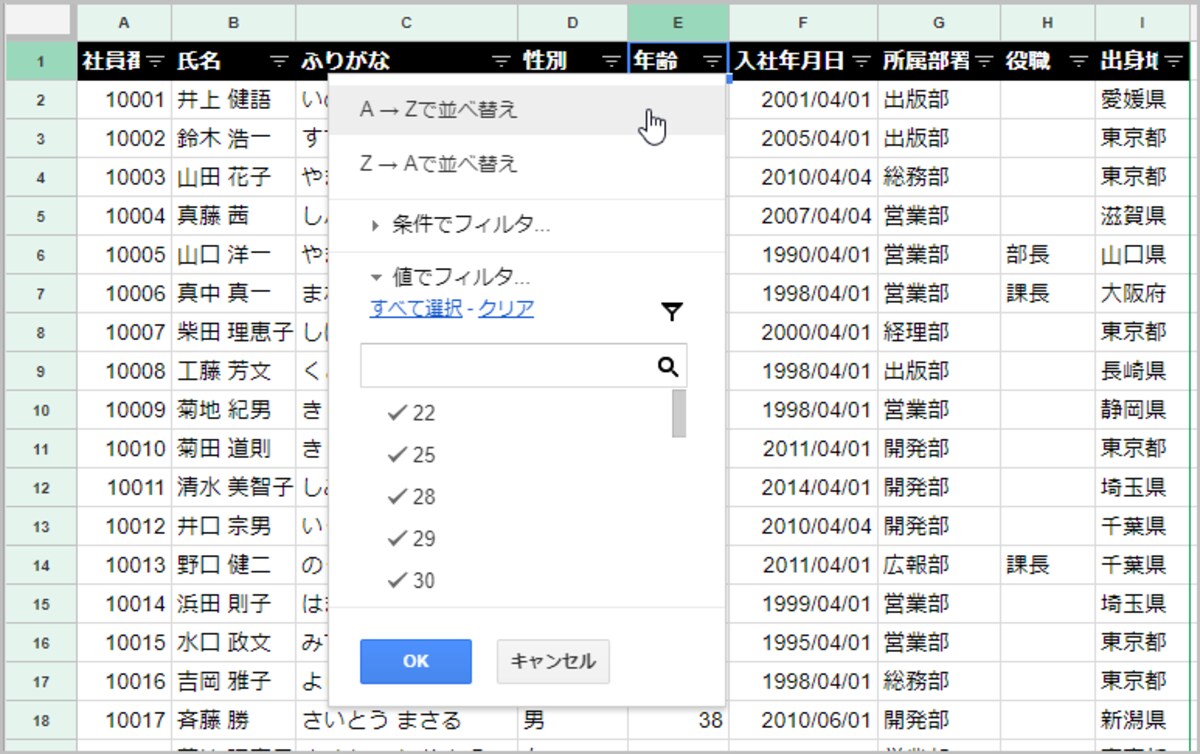Open filter dropdown for 出身地 column
The height and width of the screenshot is (754, 1200).
1174,61
